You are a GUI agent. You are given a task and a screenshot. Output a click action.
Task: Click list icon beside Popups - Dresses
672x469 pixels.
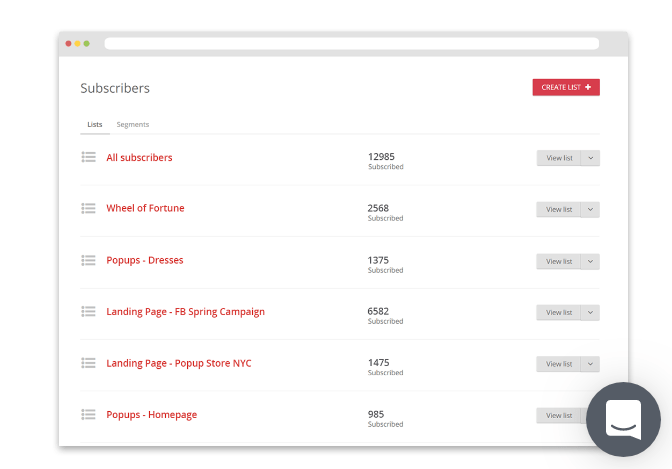click(x=88, y=260)
